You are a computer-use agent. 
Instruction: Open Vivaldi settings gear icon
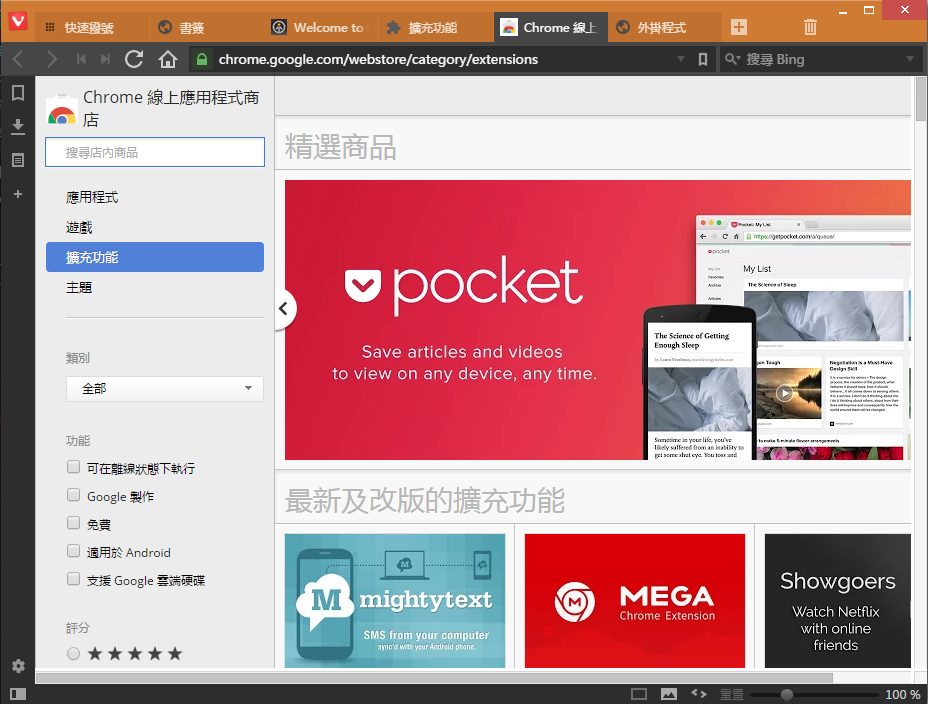[18, 666]
